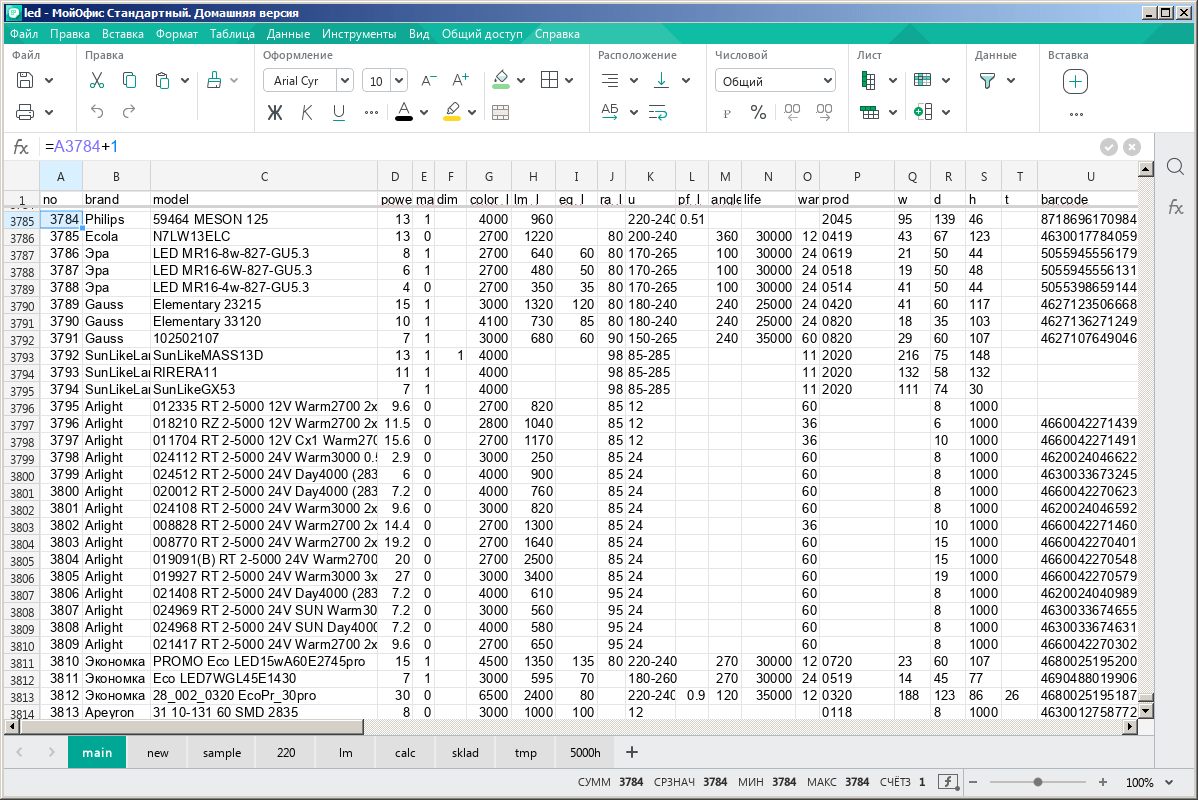
Task: Click the filter funnel icon
Action: [x=987, y=81]
